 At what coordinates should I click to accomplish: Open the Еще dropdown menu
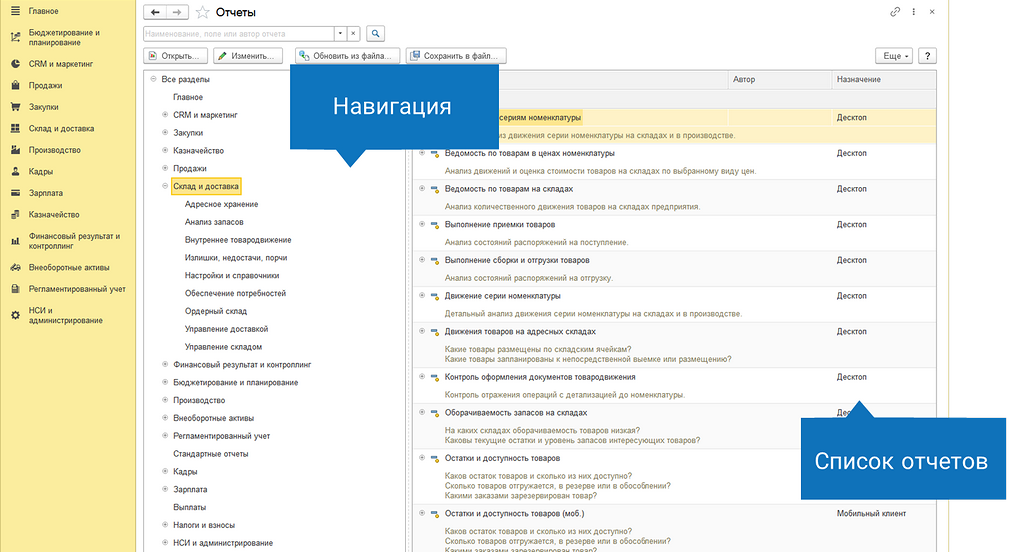[x=894, y=56]
